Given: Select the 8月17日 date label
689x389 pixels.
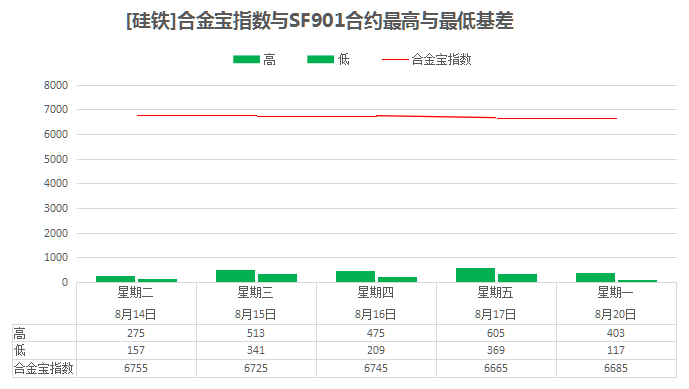Looking at the screenshot, I should (495, 314).
